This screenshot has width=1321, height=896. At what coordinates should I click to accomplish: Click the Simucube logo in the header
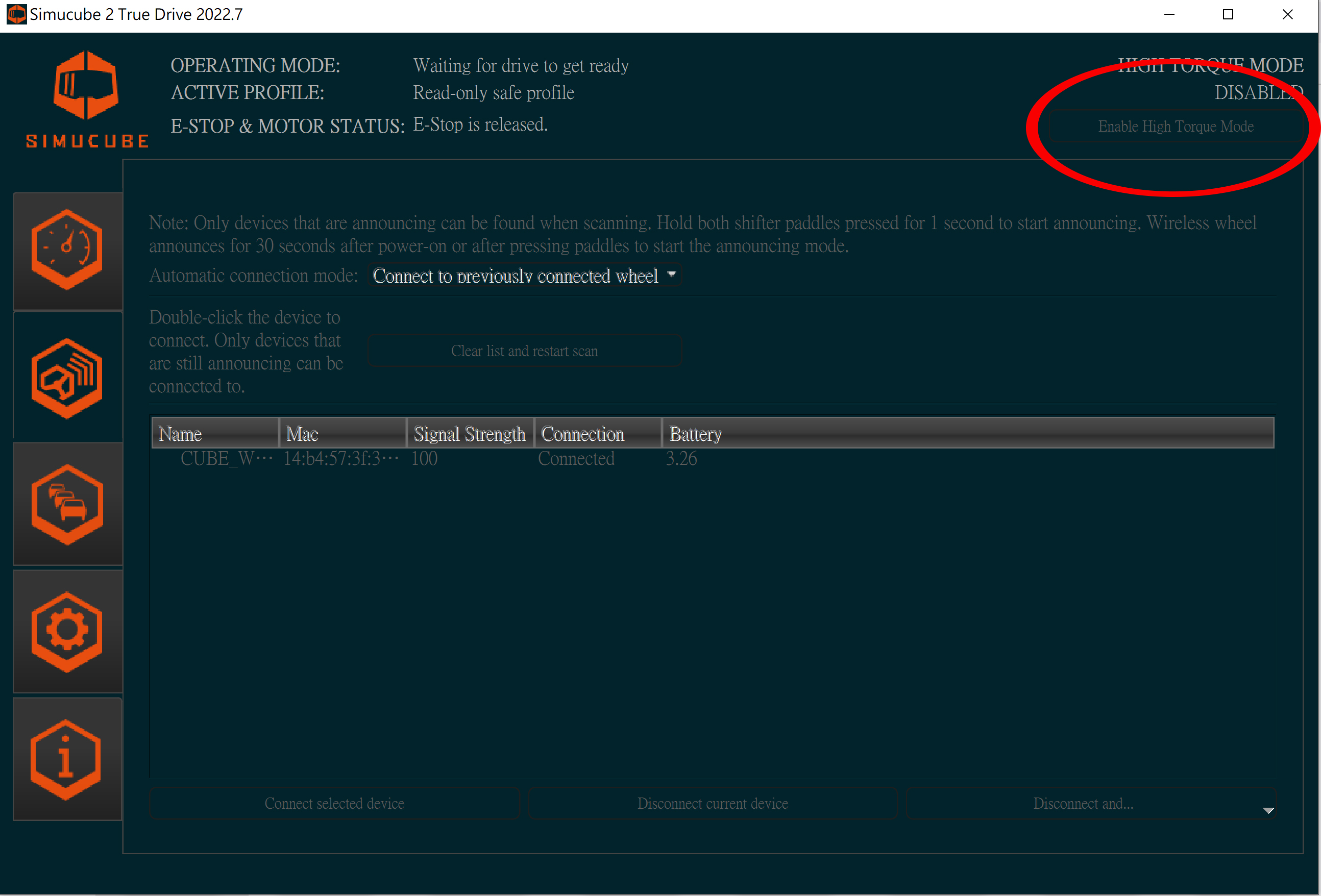(x=87, y=99)
